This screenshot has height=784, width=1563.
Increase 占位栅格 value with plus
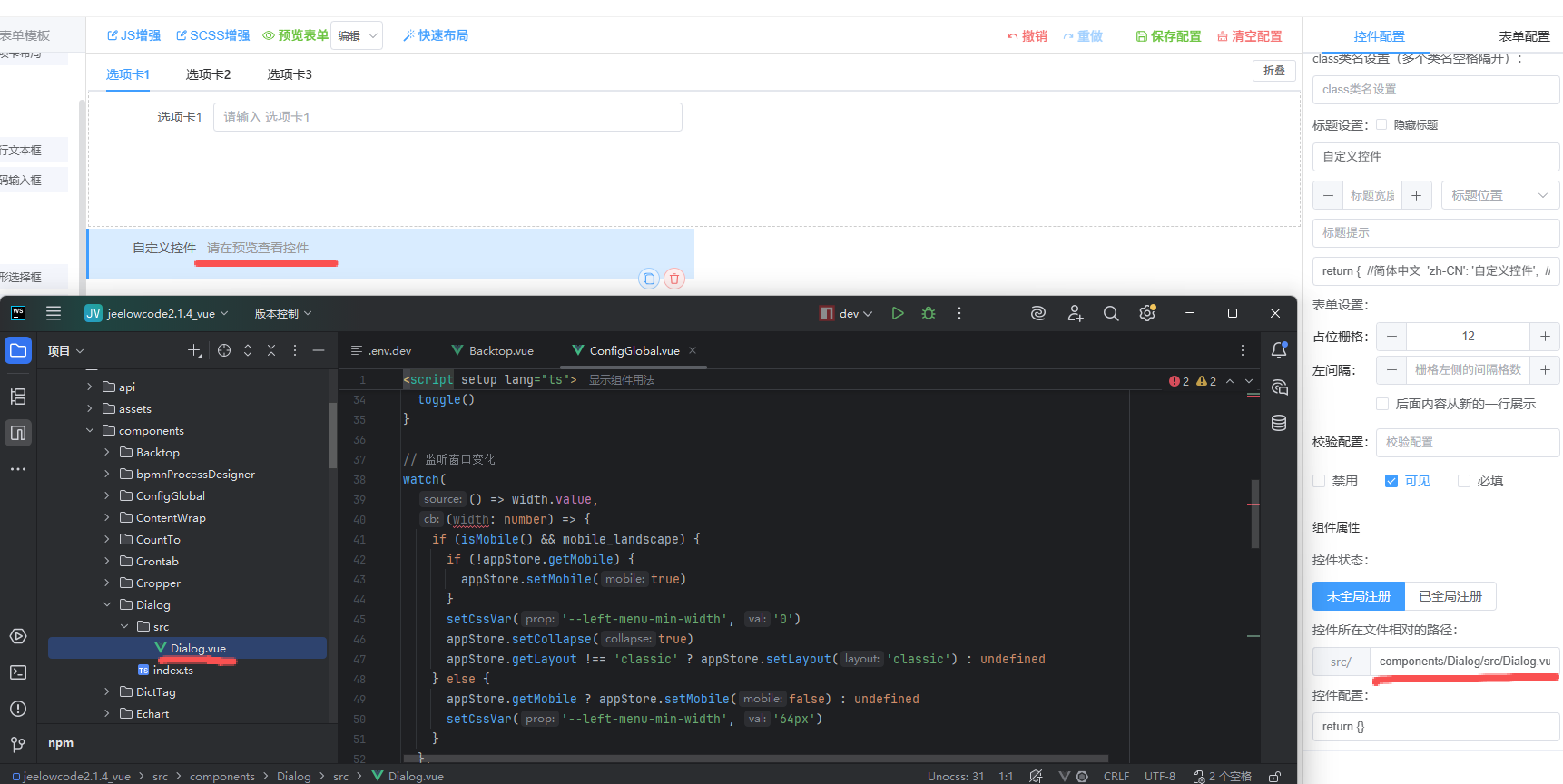coord(1545,337)
